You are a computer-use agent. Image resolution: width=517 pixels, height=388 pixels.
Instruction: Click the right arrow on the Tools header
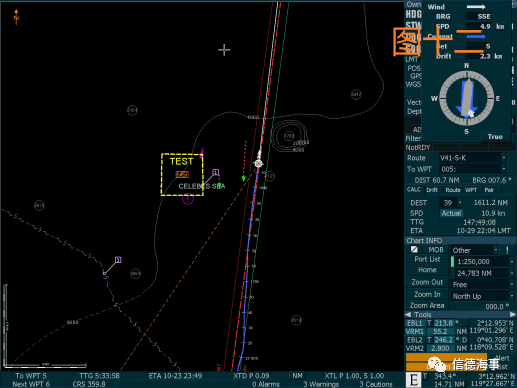(x=513, y=314)
